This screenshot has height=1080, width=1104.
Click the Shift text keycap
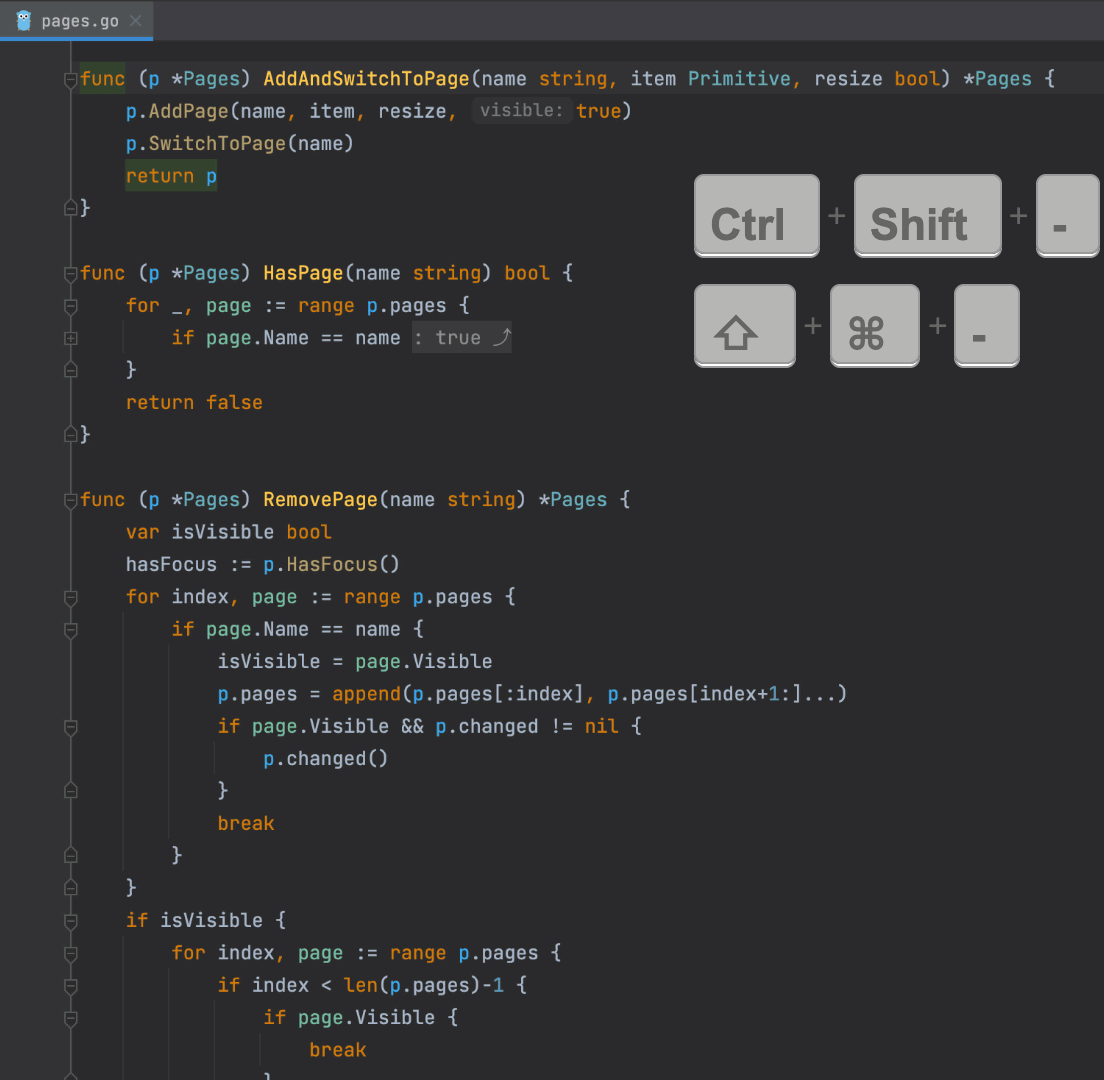coord(927,216)
